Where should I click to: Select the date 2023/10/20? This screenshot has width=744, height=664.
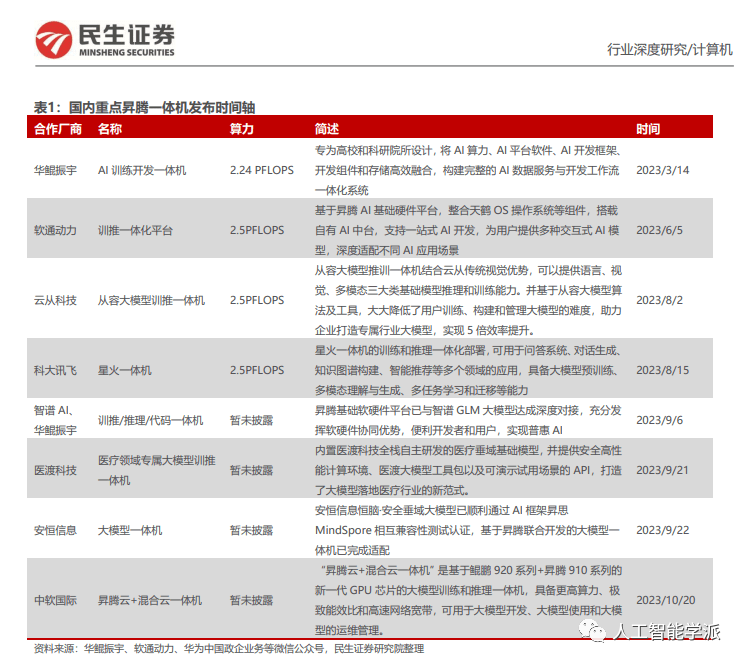click(666, 600)
